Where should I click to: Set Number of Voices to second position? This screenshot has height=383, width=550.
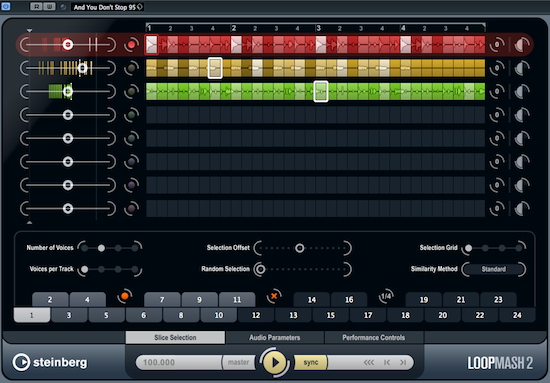tap(101, 248)
